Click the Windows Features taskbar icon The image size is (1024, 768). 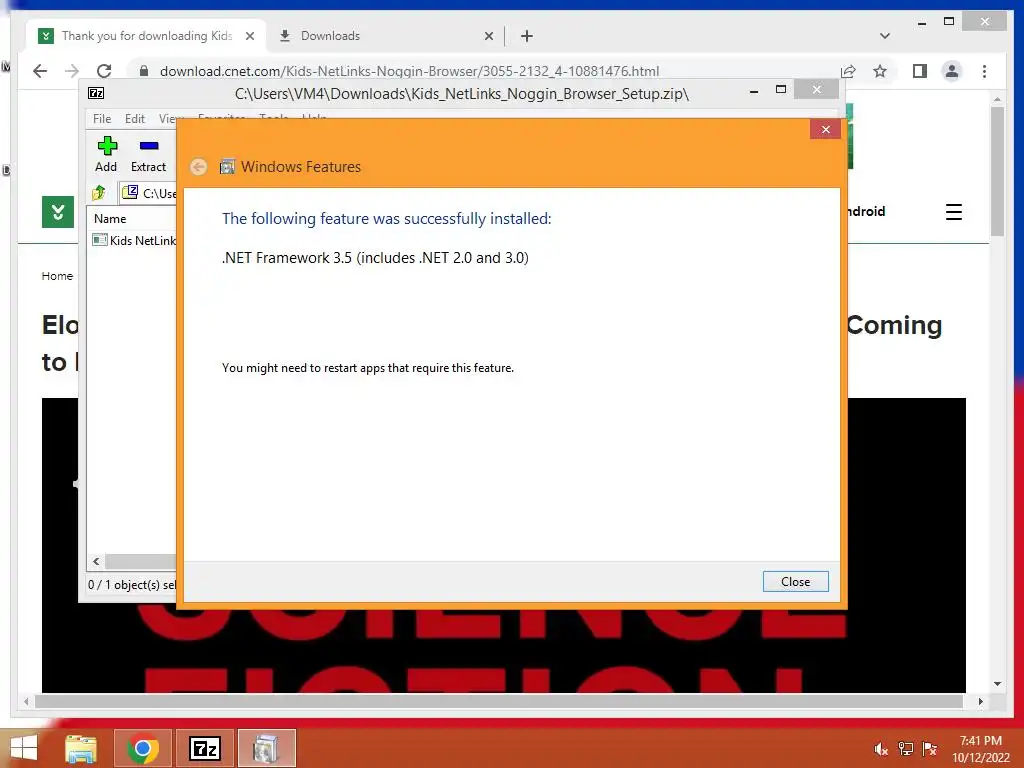266,748
